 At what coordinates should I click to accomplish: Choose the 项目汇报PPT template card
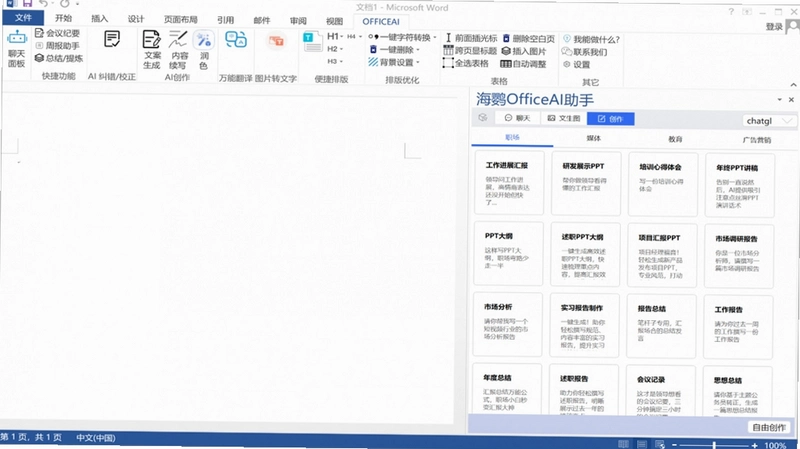(662, 255)
